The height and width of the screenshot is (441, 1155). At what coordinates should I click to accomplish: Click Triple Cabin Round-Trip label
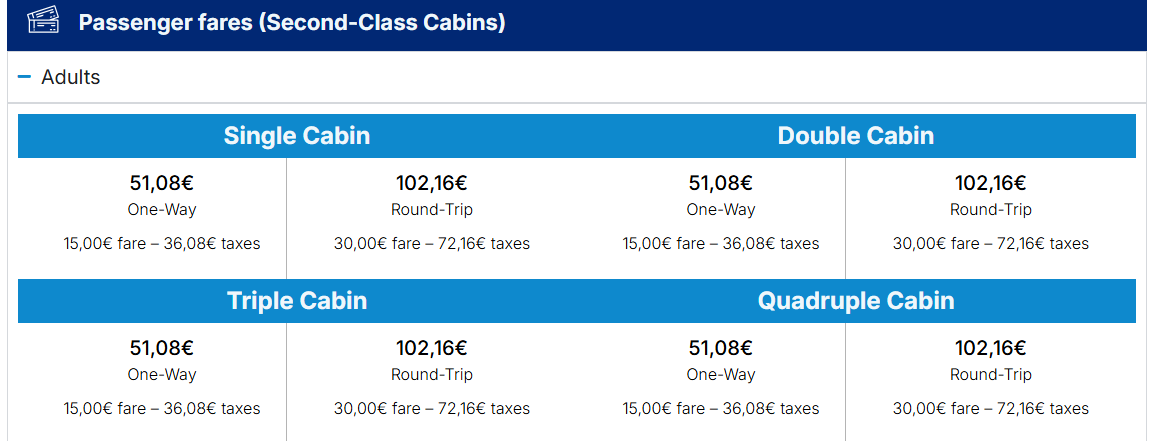tap(432, 375)
